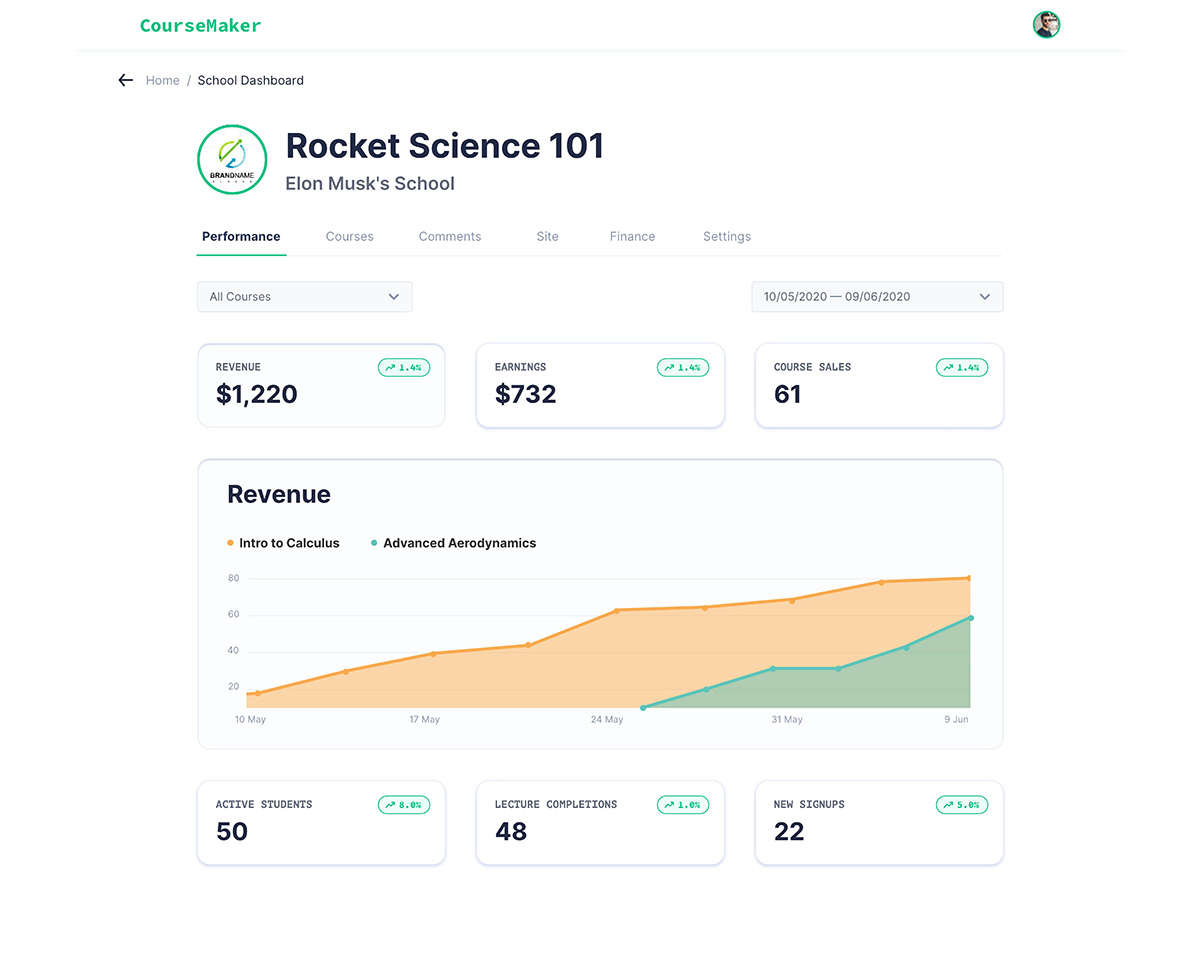Viewport: 1200px width, 960px height.
Task: Go back using the left arrow icon
Action: click(125, 80)
